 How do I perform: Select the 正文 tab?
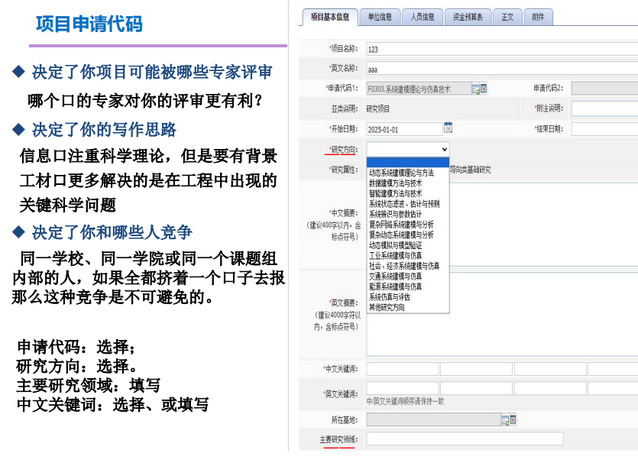pyautogui.click(x=508, y=17)
